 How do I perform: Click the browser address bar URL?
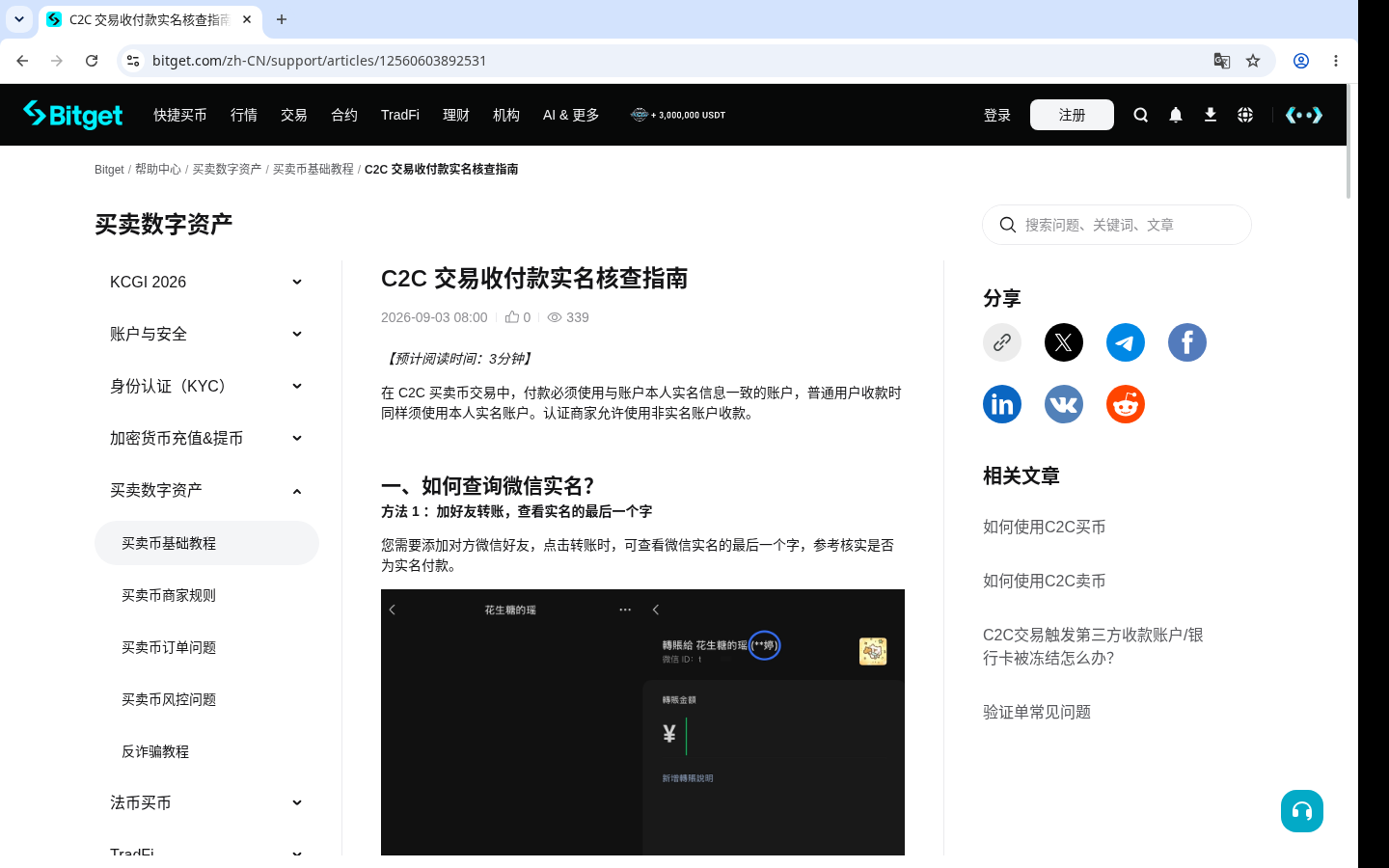(319, 61)
